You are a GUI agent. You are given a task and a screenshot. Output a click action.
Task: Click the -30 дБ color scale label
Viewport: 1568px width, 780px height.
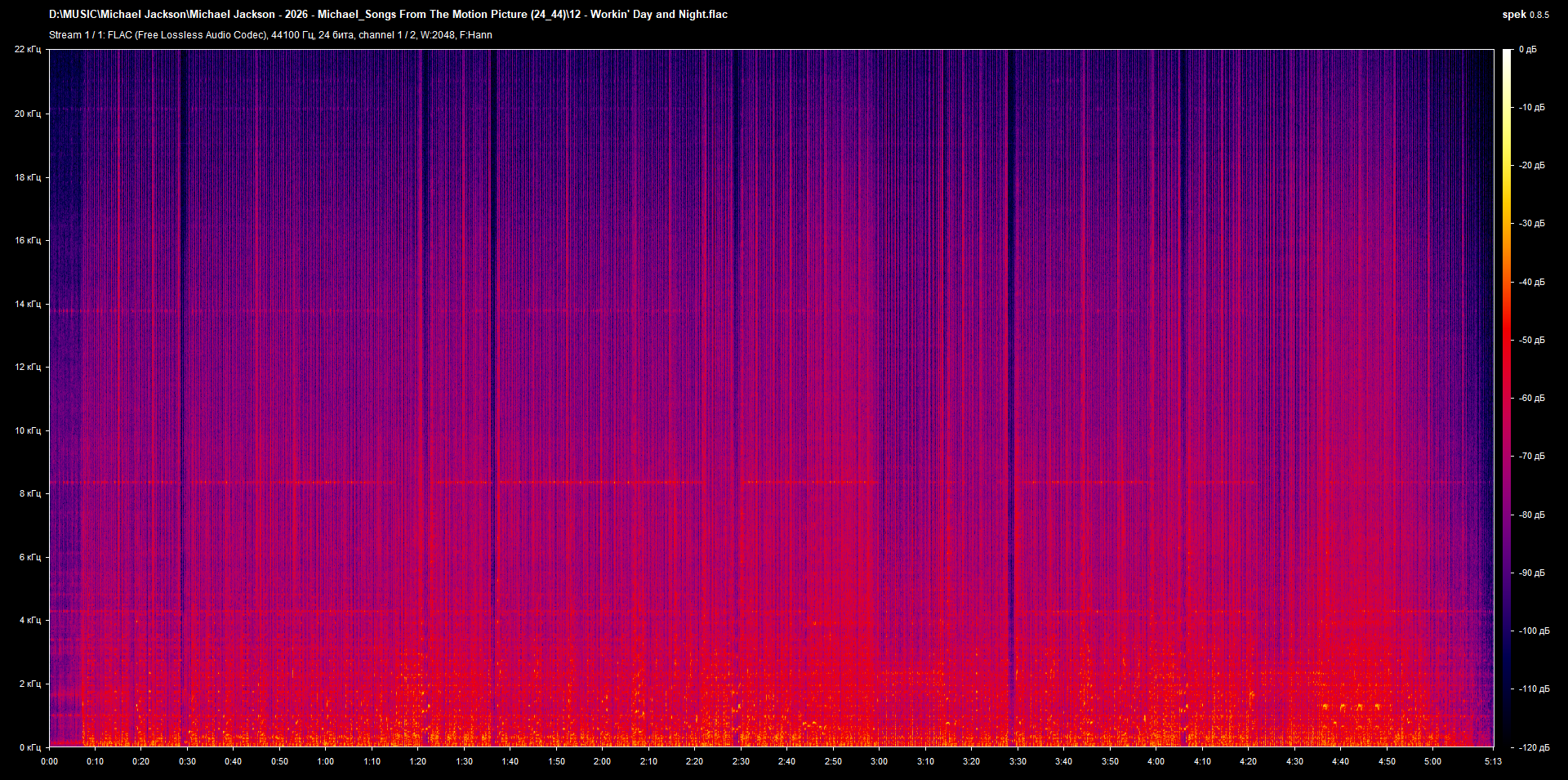click(1531, 223)
